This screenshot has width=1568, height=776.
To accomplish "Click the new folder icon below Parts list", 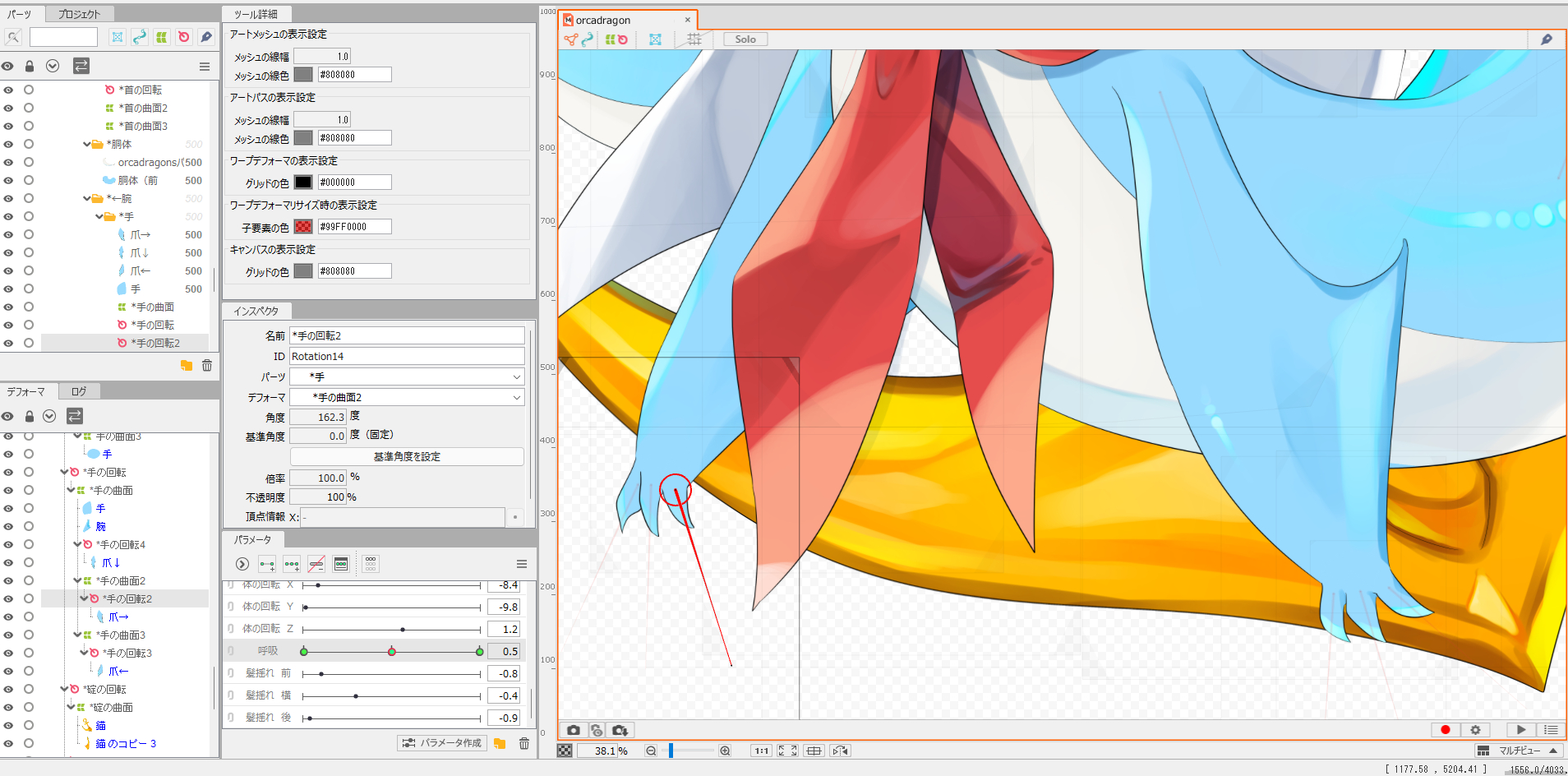I will coord(187,366).
